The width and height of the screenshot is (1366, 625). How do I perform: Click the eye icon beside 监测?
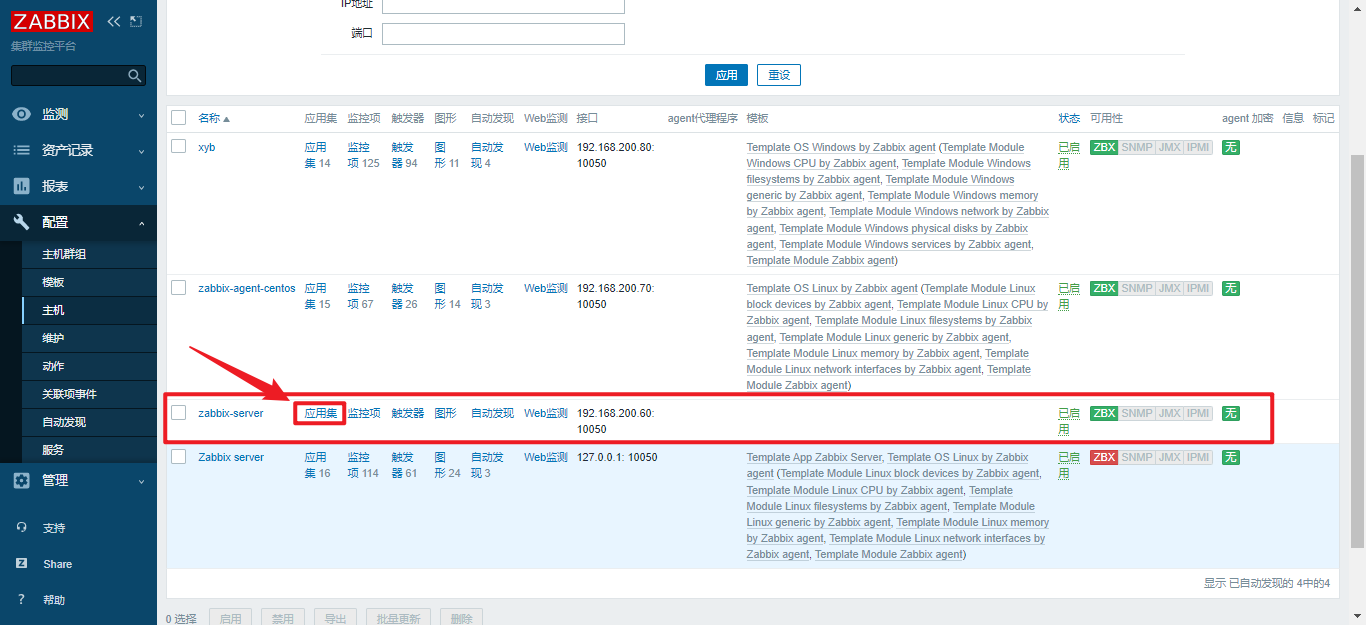pyautogui.click(x=21, y=114)
